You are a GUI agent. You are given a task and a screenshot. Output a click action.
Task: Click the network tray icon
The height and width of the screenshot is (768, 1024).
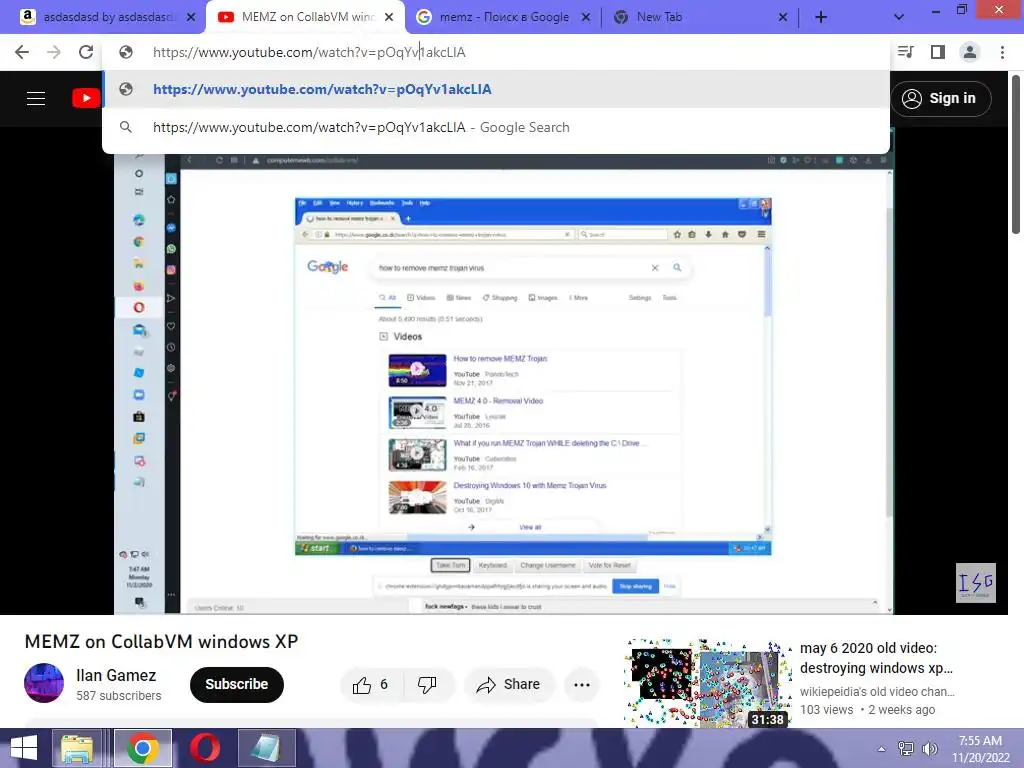pyautogui.click(x=906, y=749)
